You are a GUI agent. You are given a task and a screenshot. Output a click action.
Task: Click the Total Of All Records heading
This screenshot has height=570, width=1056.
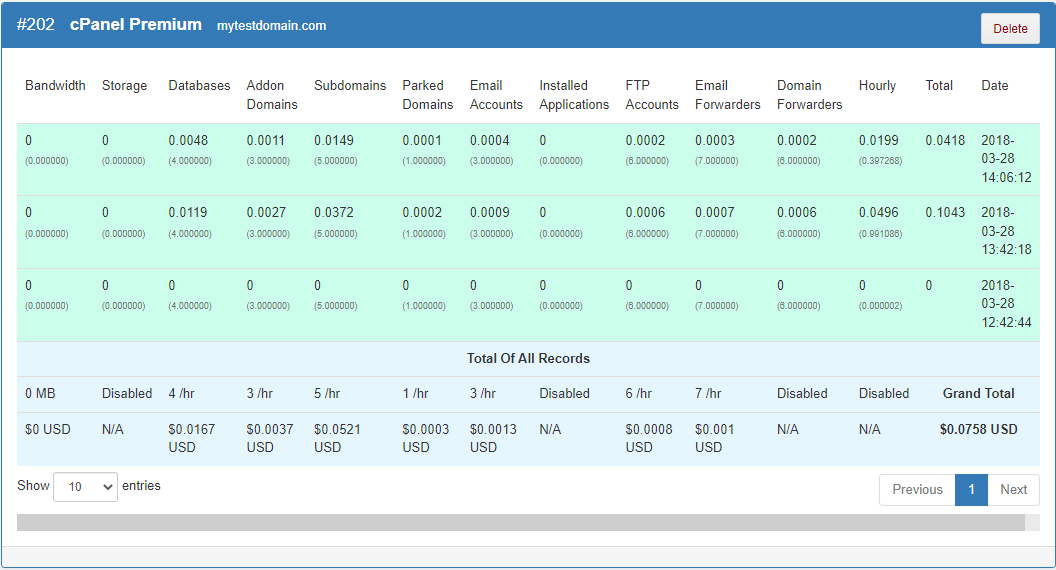coord(529,358)
